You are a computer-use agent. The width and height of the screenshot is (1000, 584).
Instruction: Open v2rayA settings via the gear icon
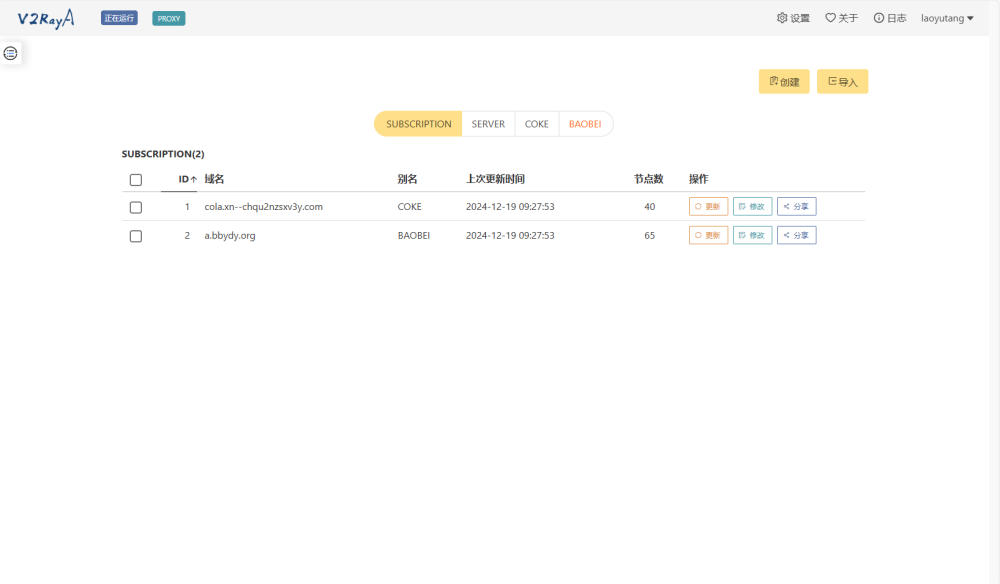793,17
